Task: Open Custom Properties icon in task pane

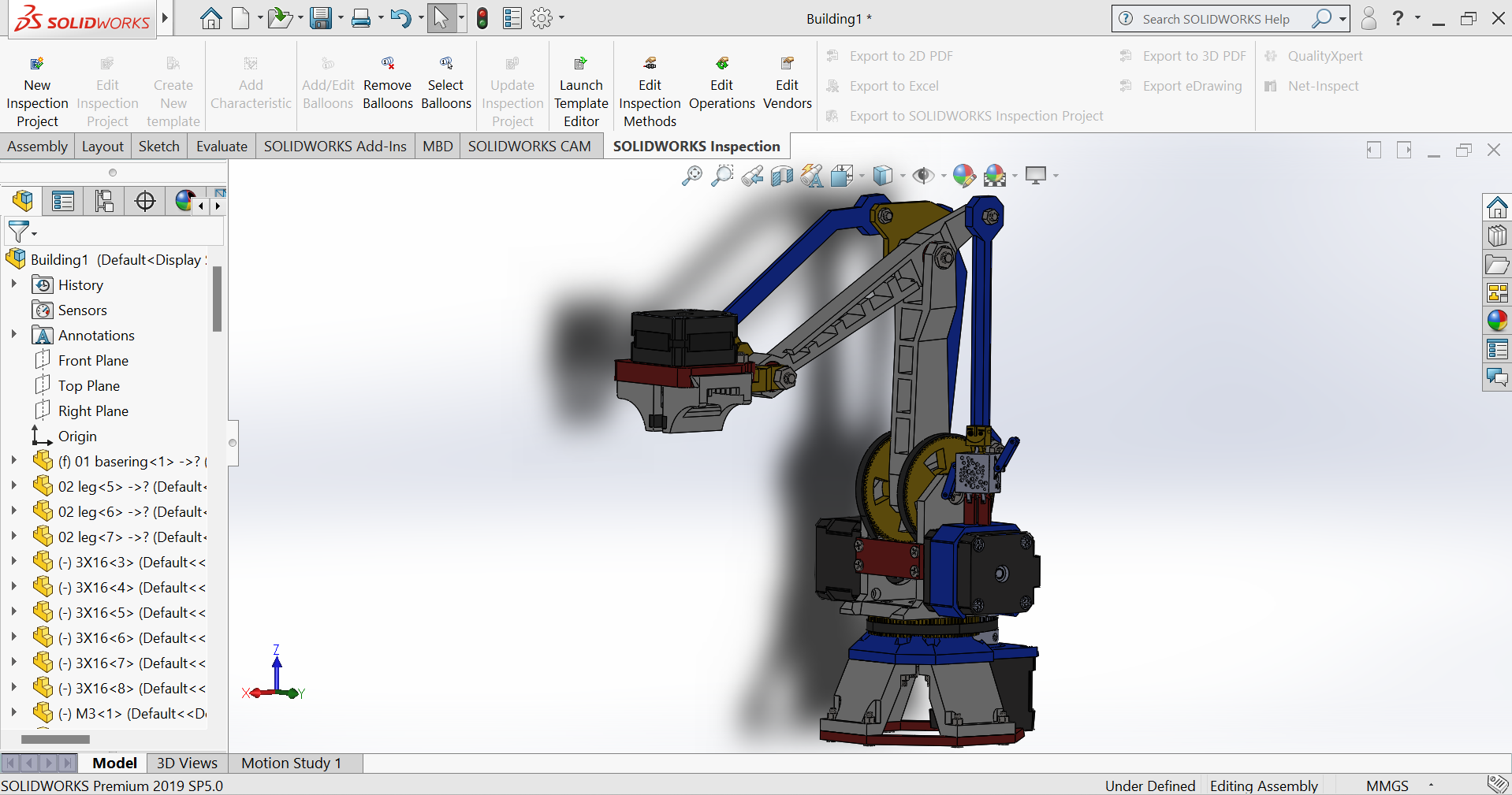Action: click(1497, 349)
